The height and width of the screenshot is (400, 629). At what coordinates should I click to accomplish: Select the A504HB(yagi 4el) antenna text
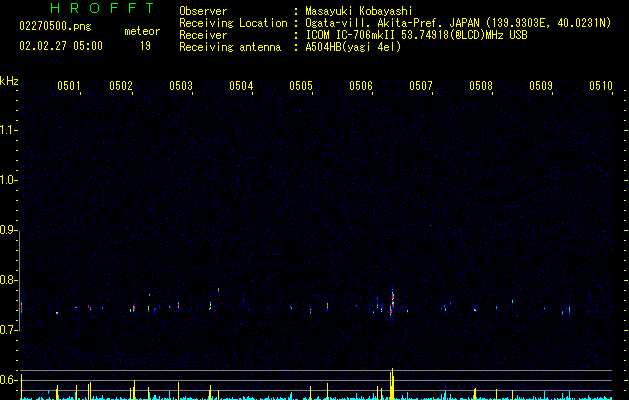[x=353, y=47]
